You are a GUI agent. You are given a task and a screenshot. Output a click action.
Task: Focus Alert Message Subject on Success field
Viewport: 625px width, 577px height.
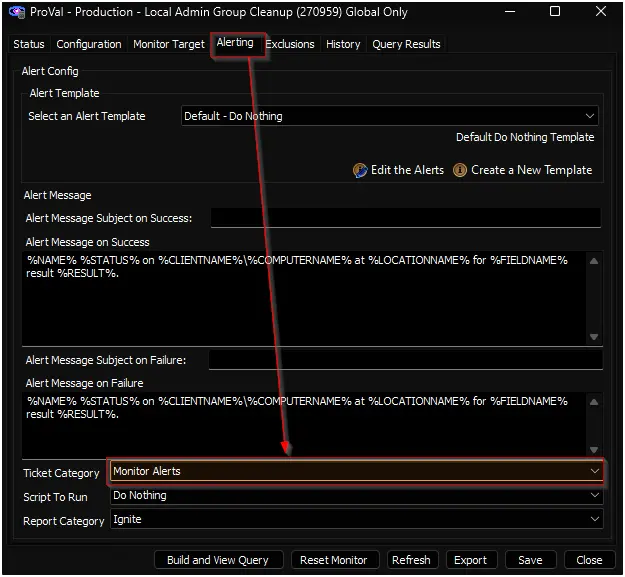(x=405, y=218)
